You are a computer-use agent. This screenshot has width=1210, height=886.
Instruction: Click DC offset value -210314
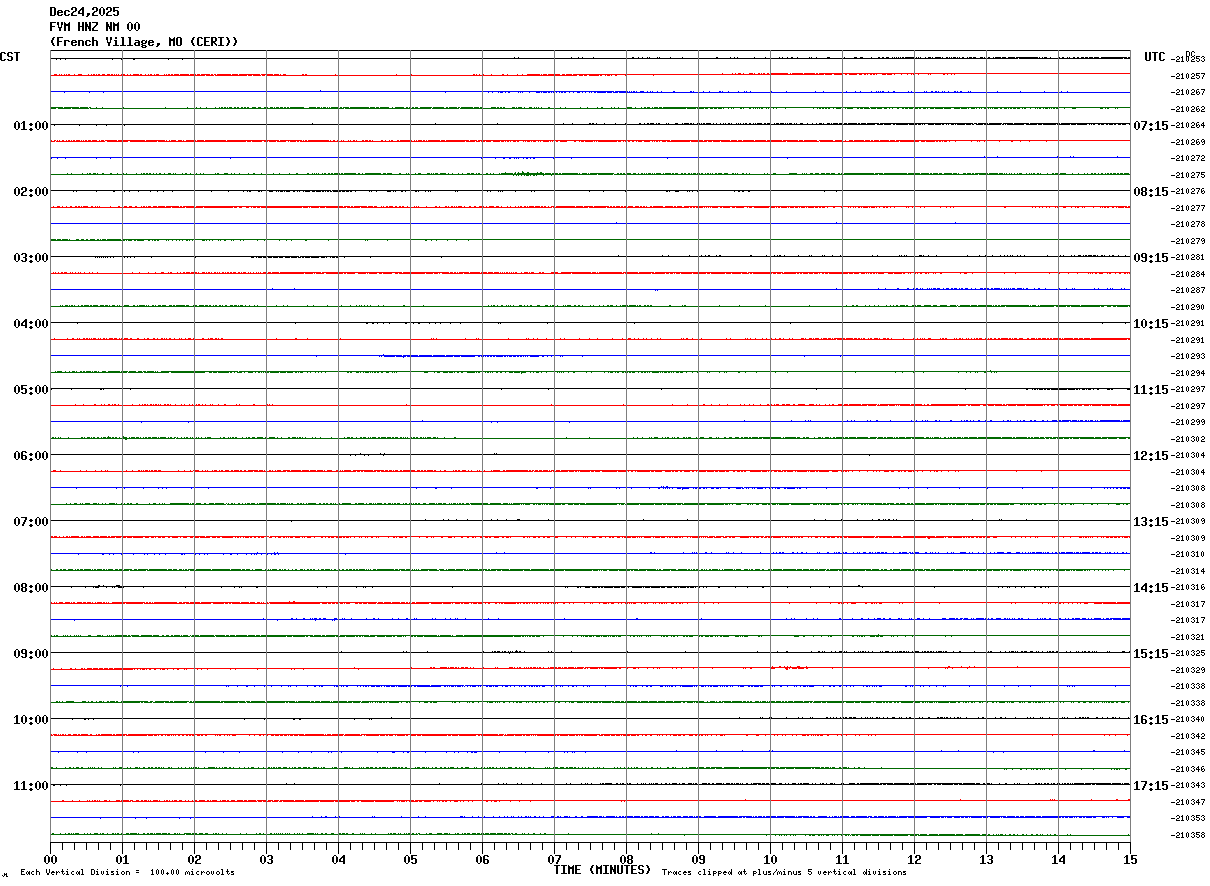pyautogui.click(x=1188, y=571)
